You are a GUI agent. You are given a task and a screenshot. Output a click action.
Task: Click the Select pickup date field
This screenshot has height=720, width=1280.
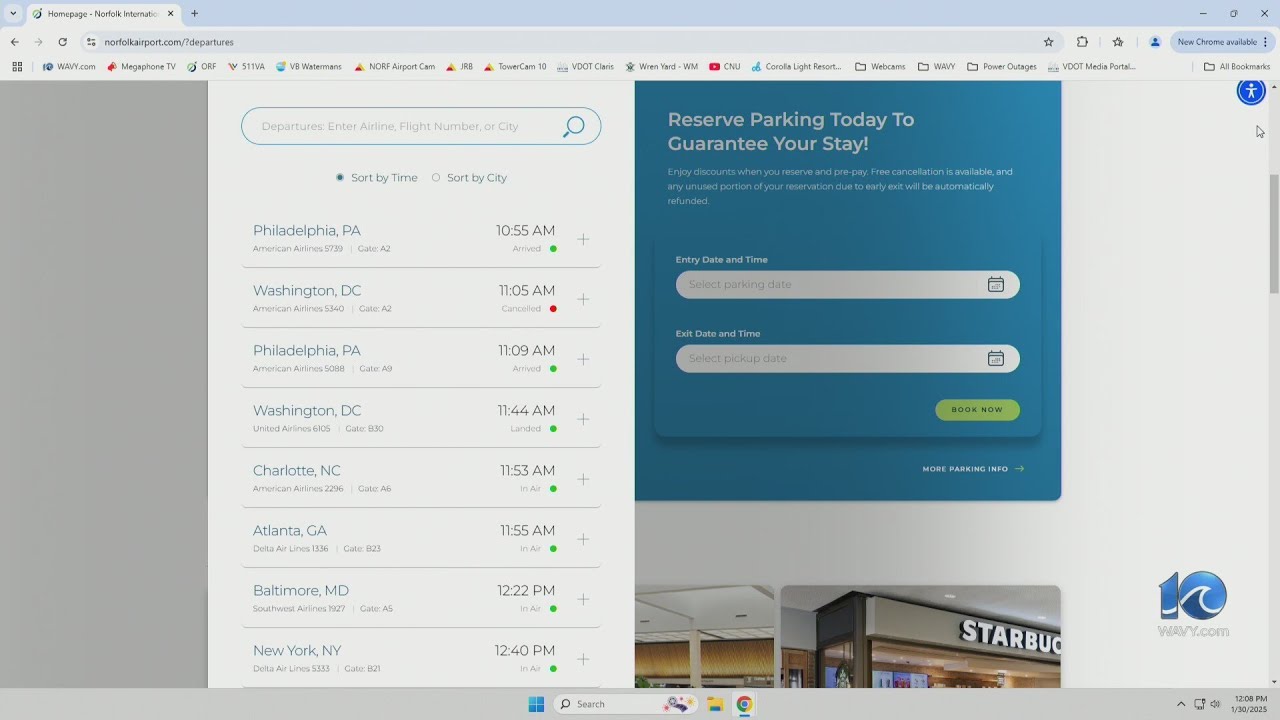[x=848, y=358]
